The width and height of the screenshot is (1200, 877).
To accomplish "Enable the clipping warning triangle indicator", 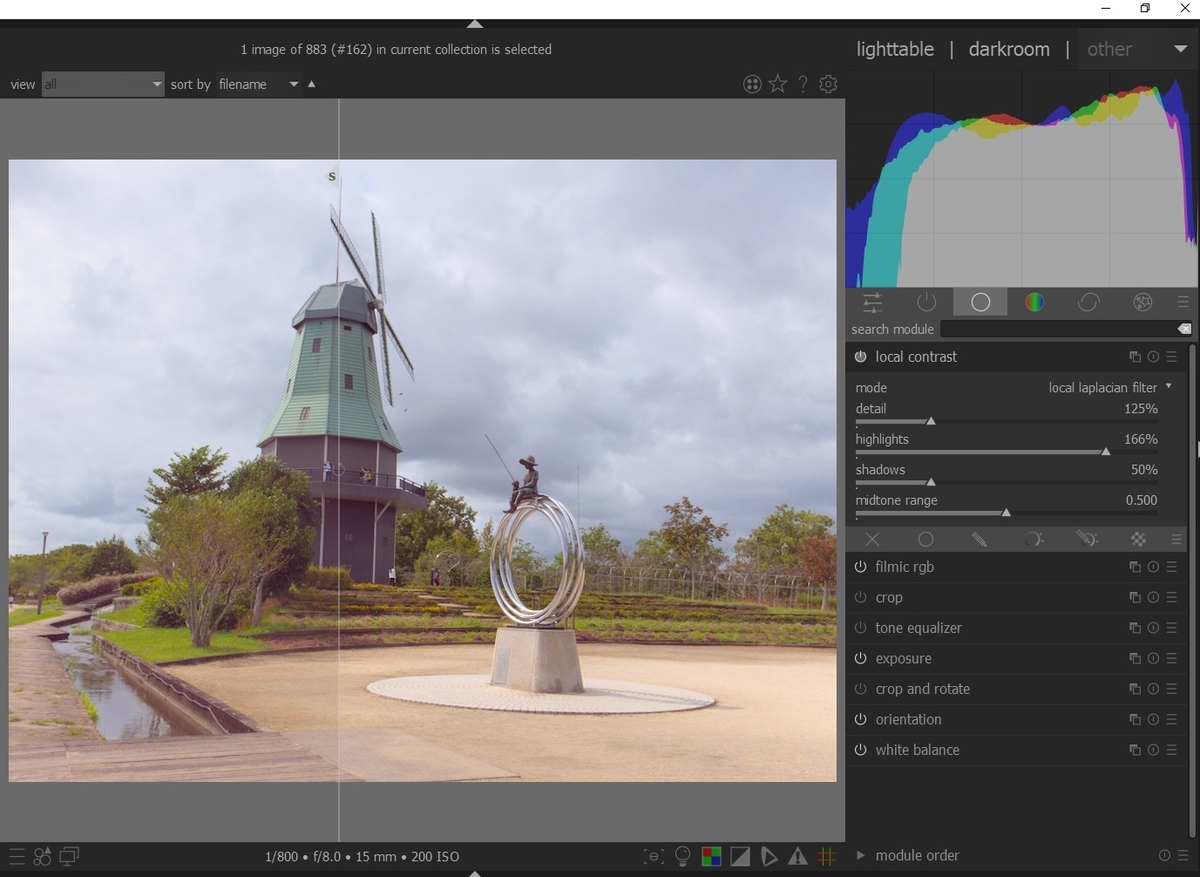I will (x=798, y=856).
